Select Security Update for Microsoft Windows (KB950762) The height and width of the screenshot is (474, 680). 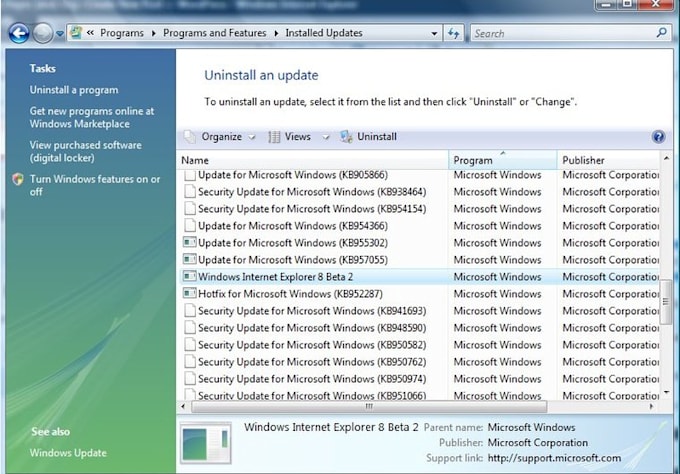pos(312,362)
